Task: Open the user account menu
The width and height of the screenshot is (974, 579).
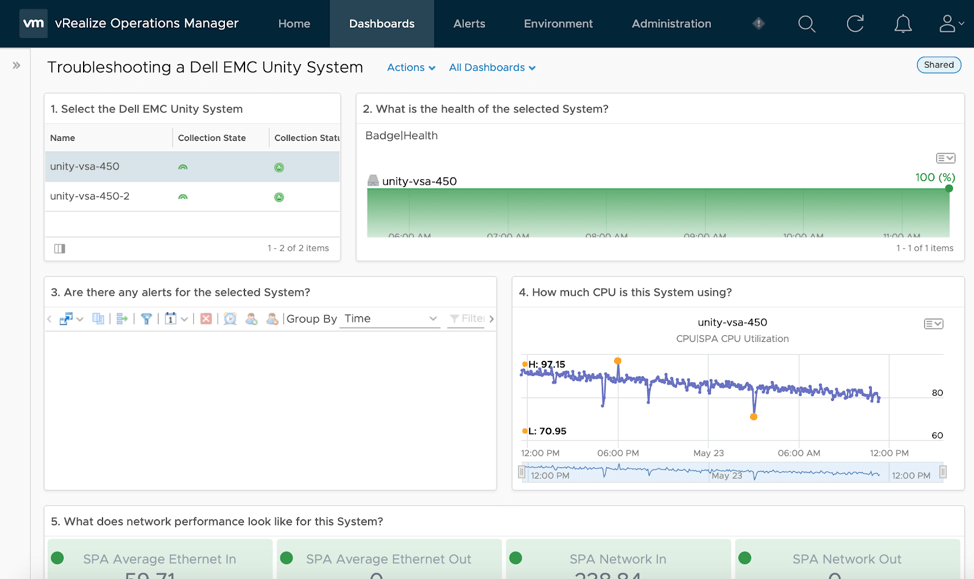Action: 950,24
